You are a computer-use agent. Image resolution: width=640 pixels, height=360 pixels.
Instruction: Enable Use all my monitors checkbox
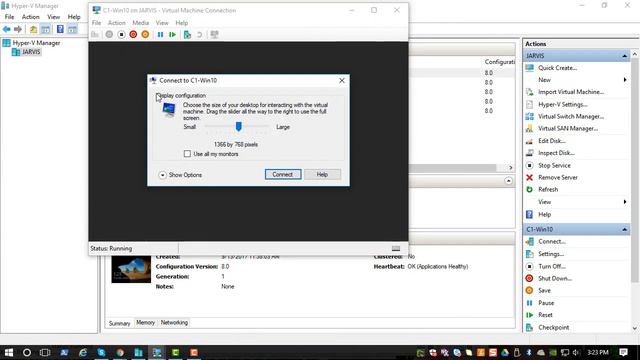click(187, 154)
